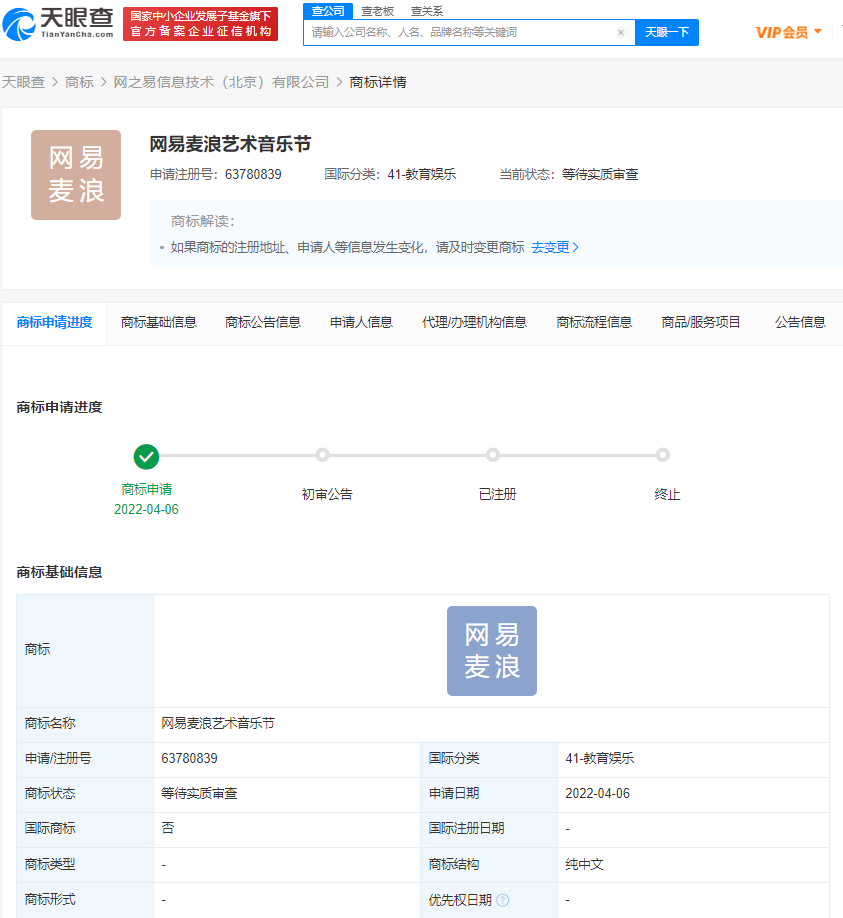
Task: Select the 商标流程信息 tab
Action: click(x=594, y=323)
